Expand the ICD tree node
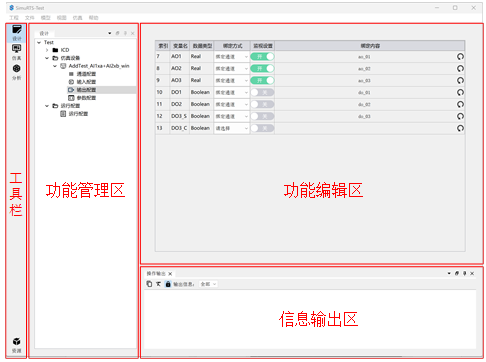Viewport: 486px width, 362px height. click(47, 50)
